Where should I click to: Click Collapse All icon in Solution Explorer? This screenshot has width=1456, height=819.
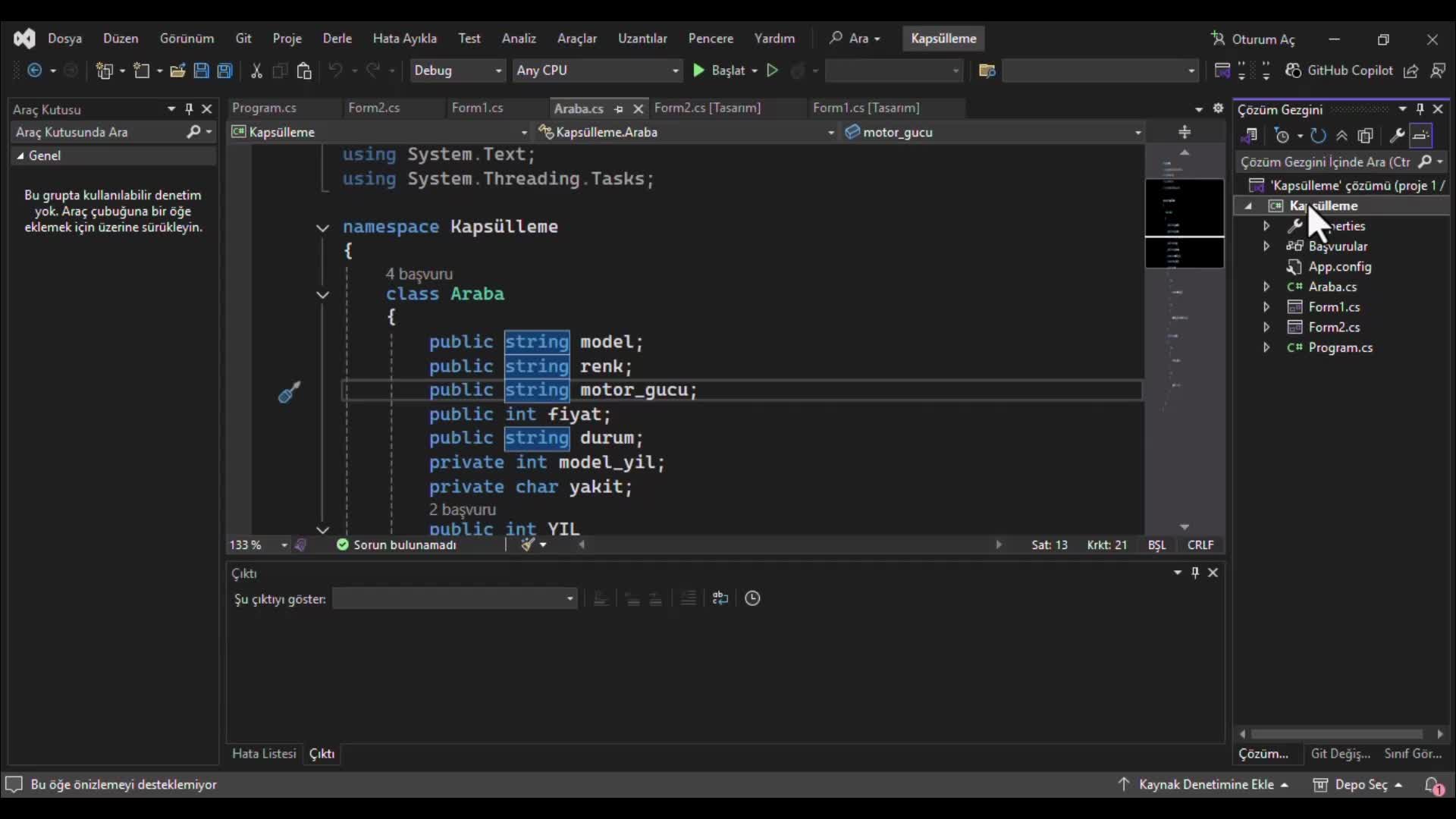pos(1341,136)
